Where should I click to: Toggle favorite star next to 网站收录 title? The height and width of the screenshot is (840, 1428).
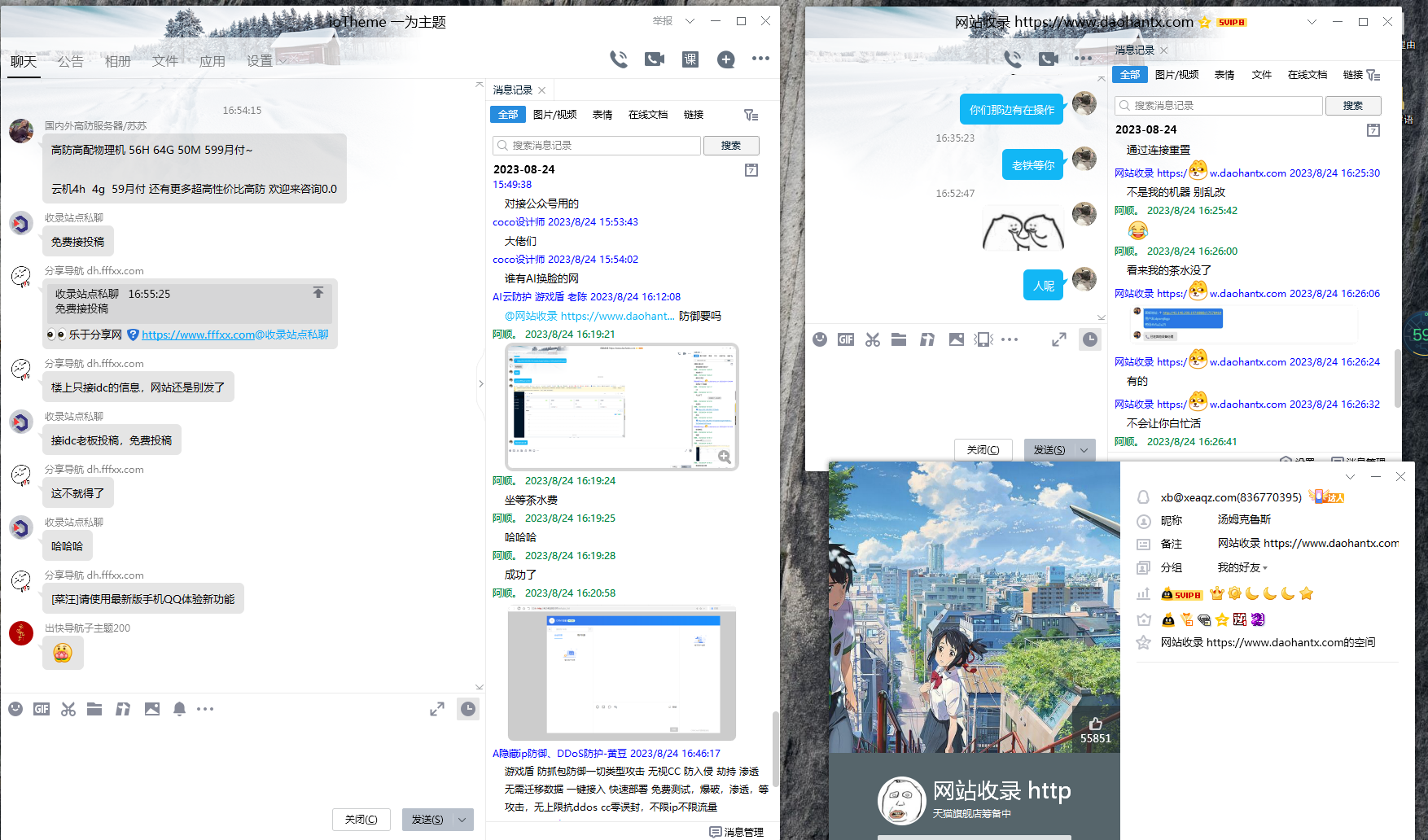1203,22
